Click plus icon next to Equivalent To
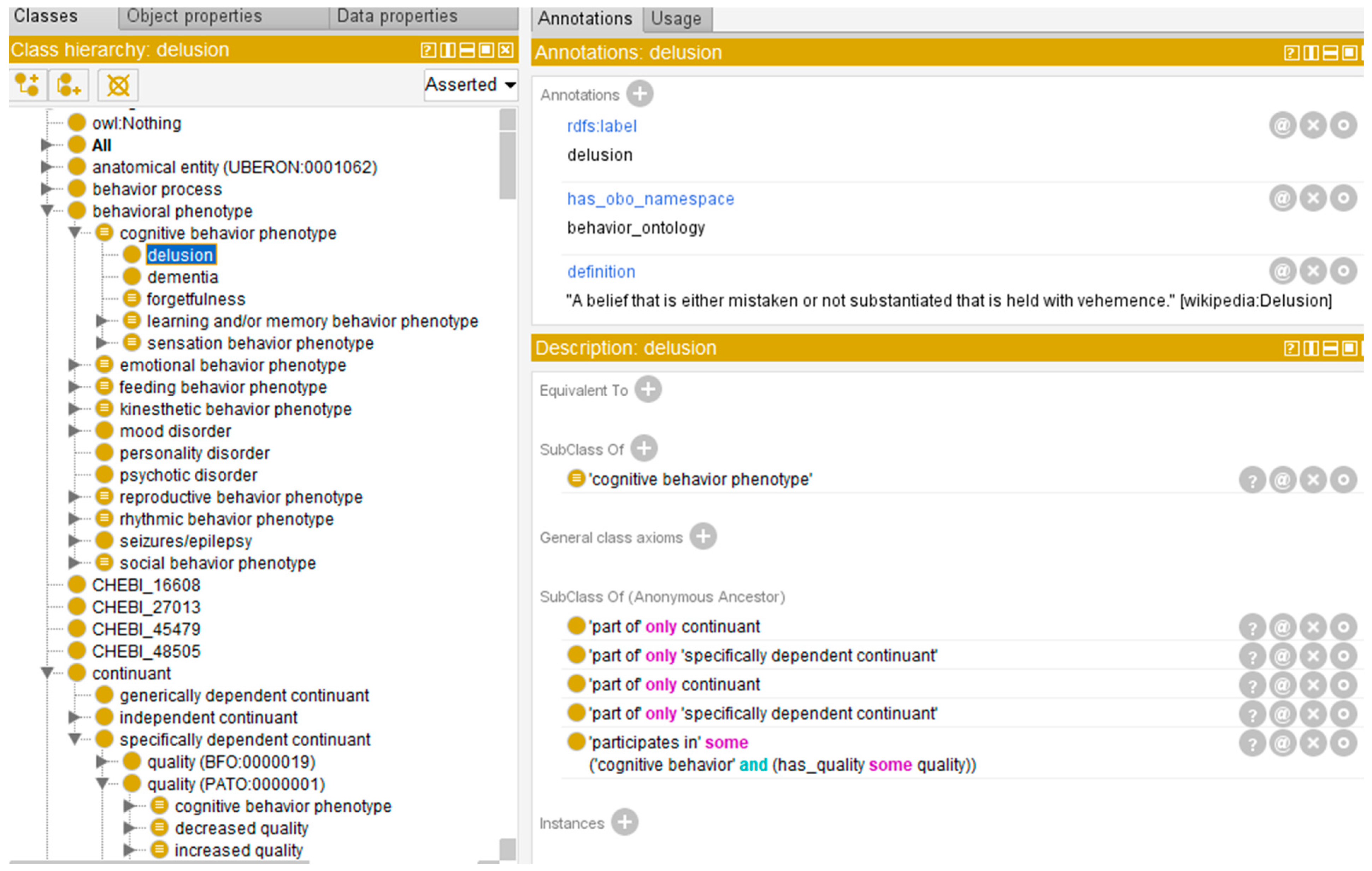 pos(648,390)
